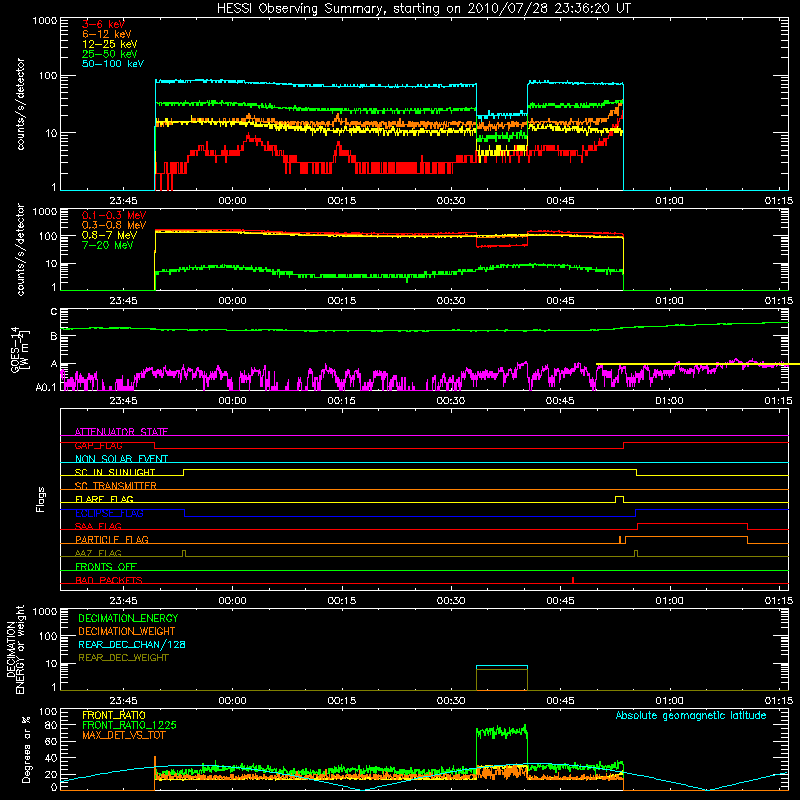The image size is (800, 800).
Task: Click the NON_SOLAR_EVENT flag label
Action: pos(121,459)
